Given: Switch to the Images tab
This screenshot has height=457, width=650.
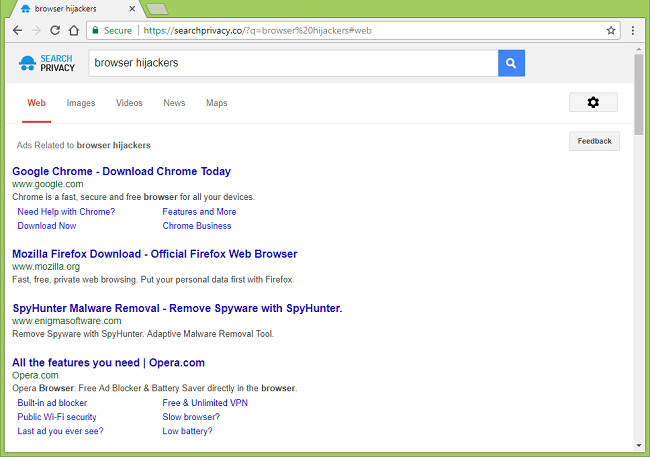Looking at the screenshot, I should [x=81, y=103].
